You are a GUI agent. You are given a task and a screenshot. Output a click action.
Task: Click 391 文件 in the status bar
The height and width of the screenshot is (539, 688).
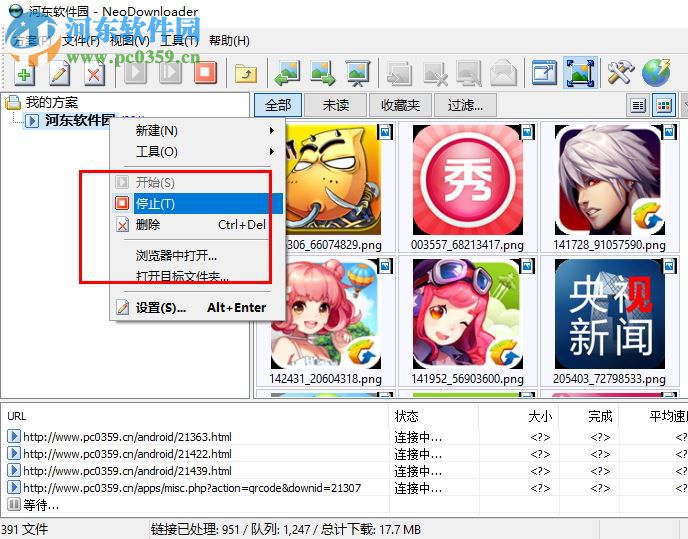pos(25,529)
